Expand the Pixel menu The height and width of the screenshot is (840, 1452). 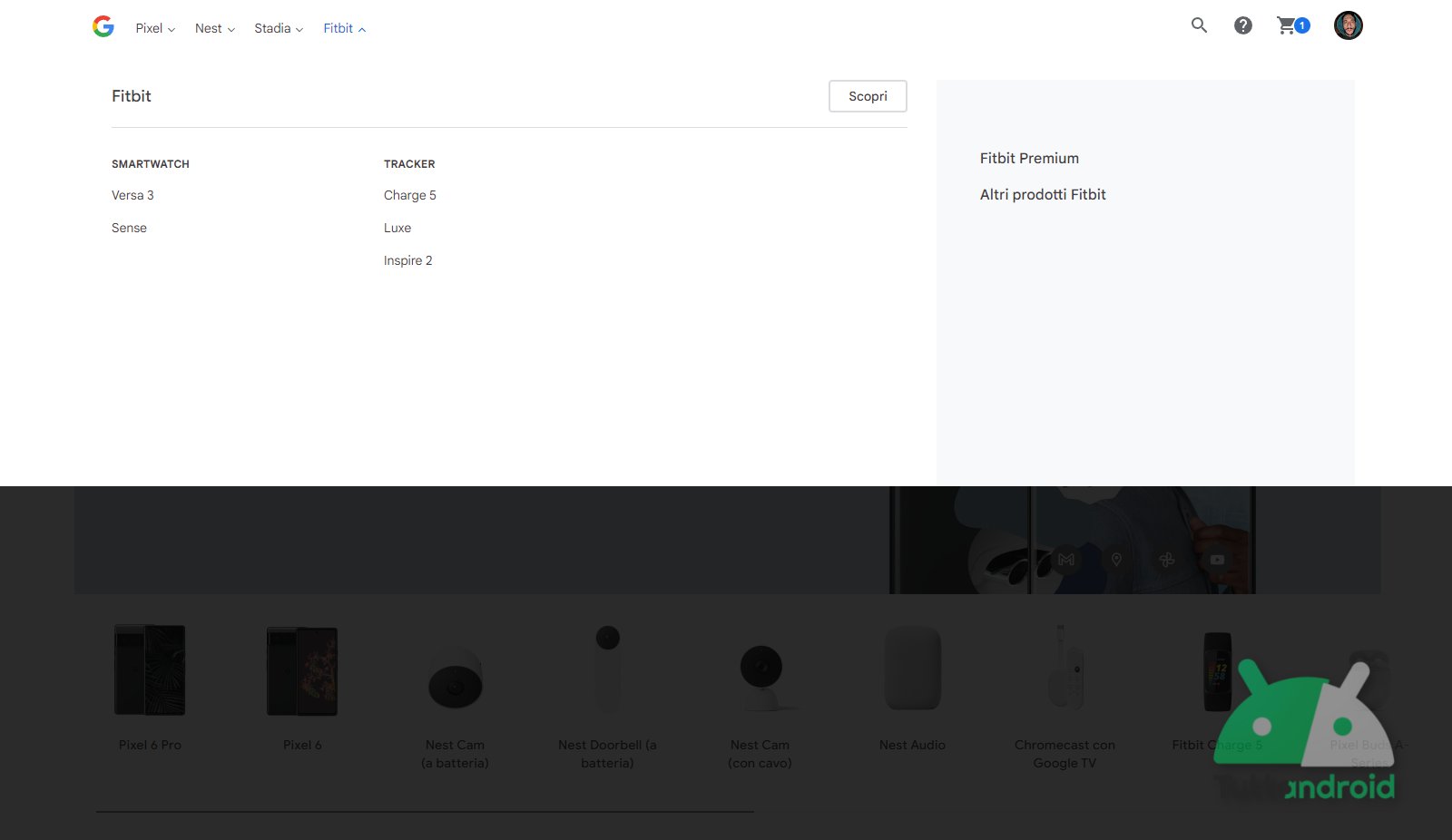click(155, 28)
